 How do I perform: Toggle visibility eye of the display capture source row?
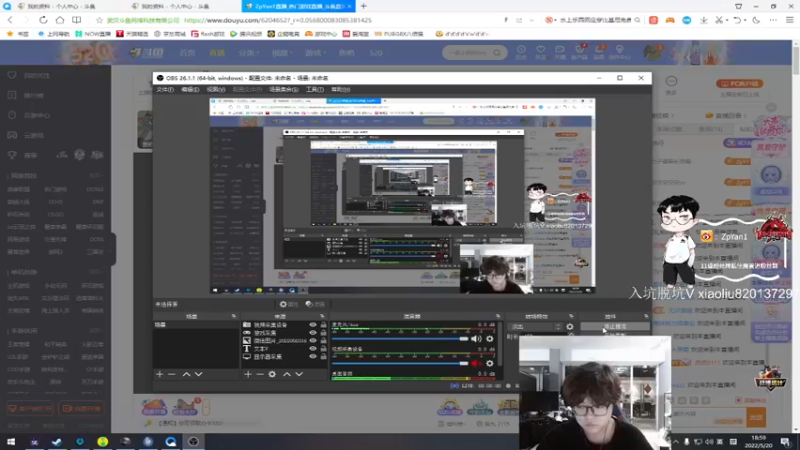point(313,357)
